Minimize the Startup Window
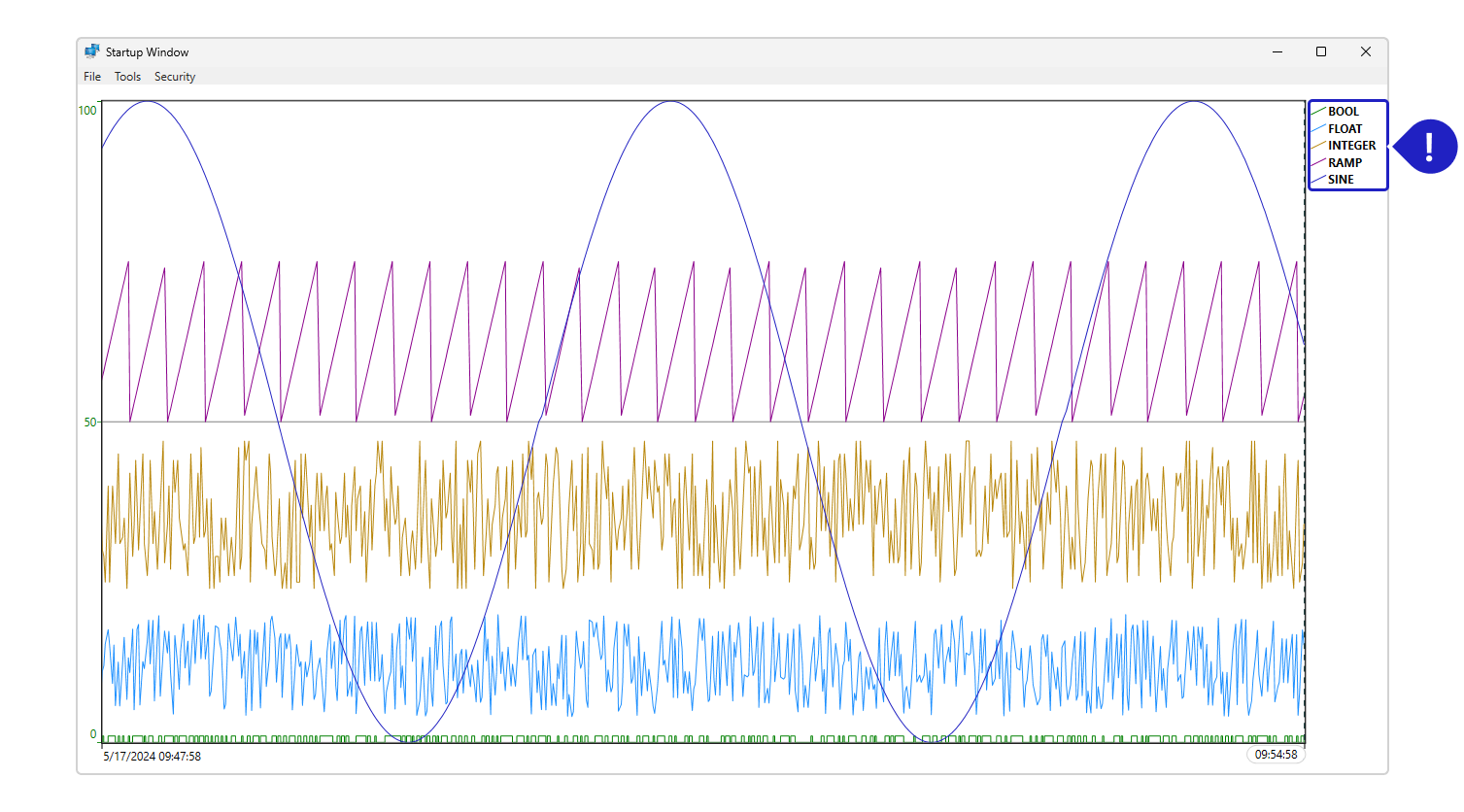 (x=1277, y=51)
